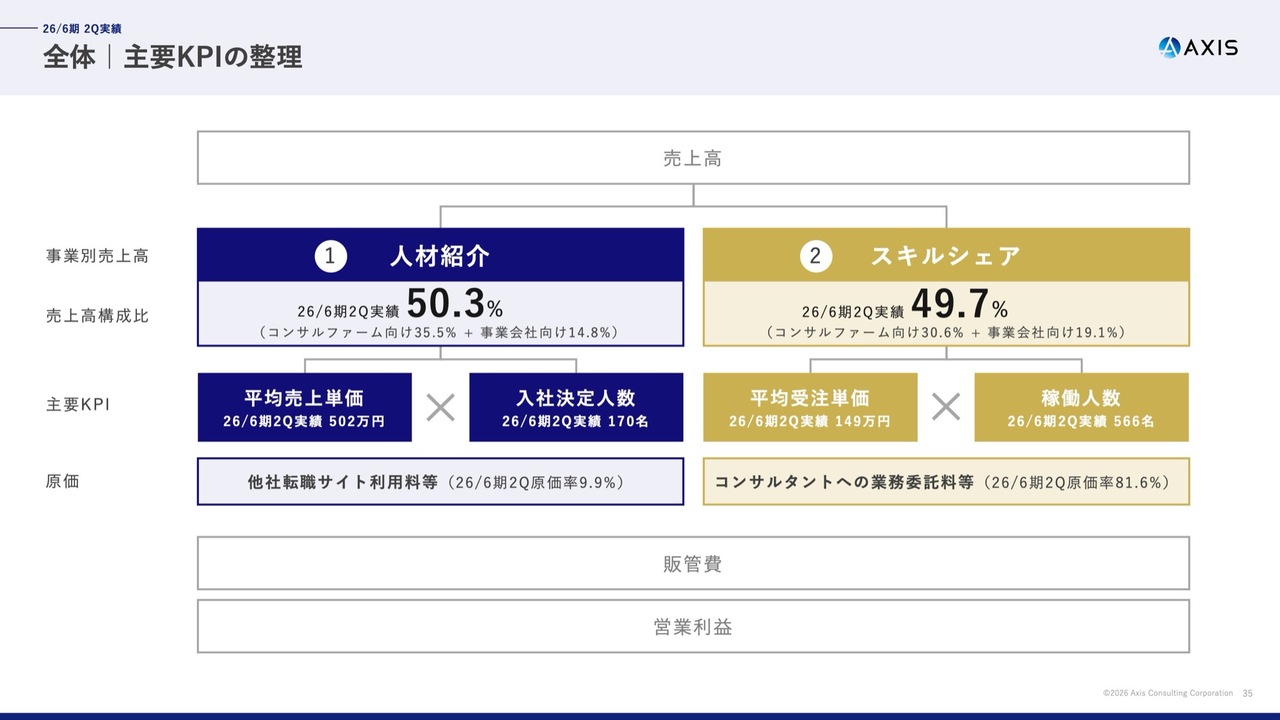The image size is (1280, 720).
Task: Click the 主要KPI row label
Action: [x=78, y=405]
